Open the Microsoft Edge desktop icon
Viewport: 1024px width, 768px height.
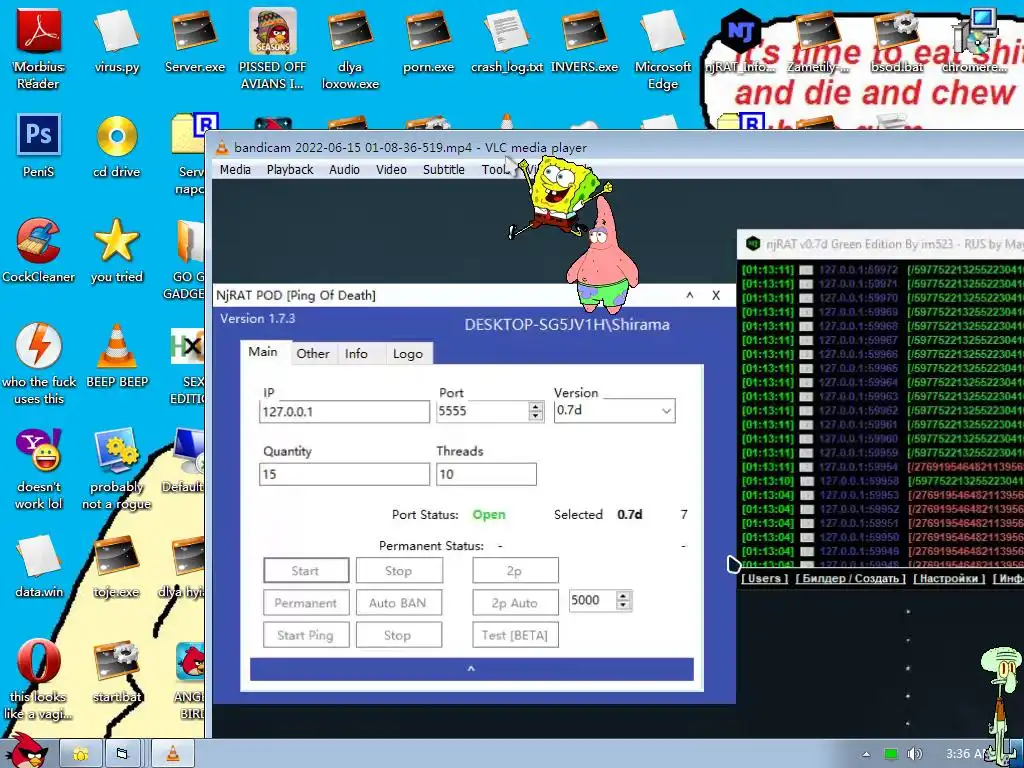(x=662, y=49)
